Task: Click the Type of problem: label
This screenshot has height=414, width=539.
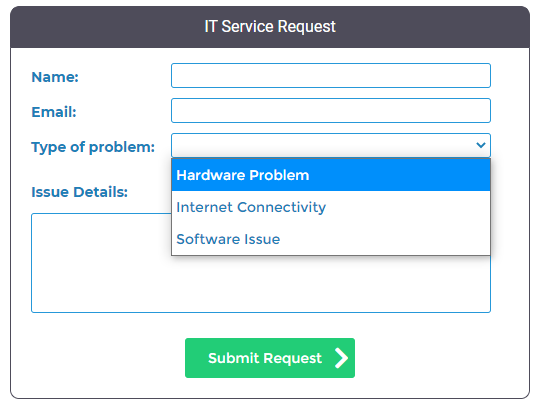Action: [93, 147]
